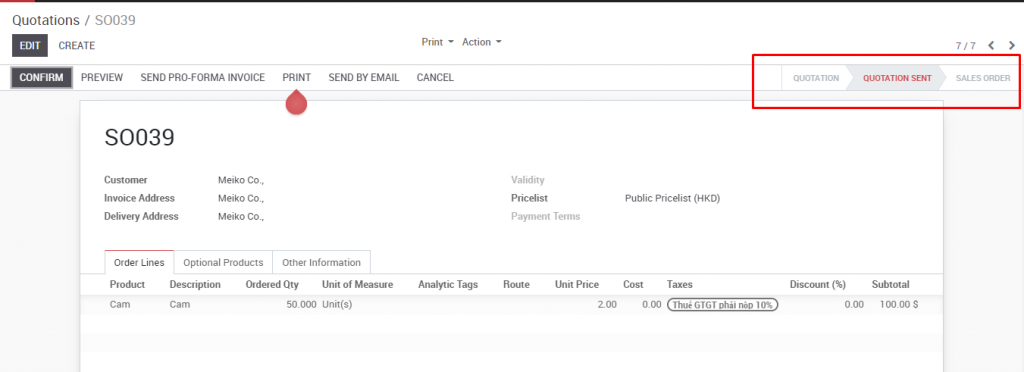Click the Create button

point(76,46)
